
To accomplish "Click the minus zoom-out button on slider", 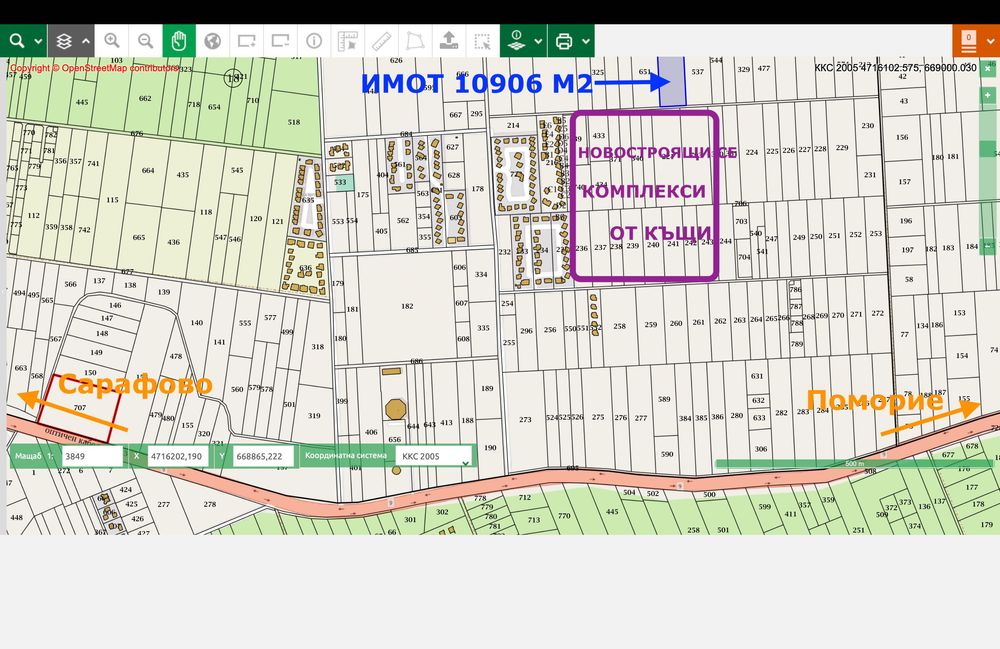I will [988, 245].
